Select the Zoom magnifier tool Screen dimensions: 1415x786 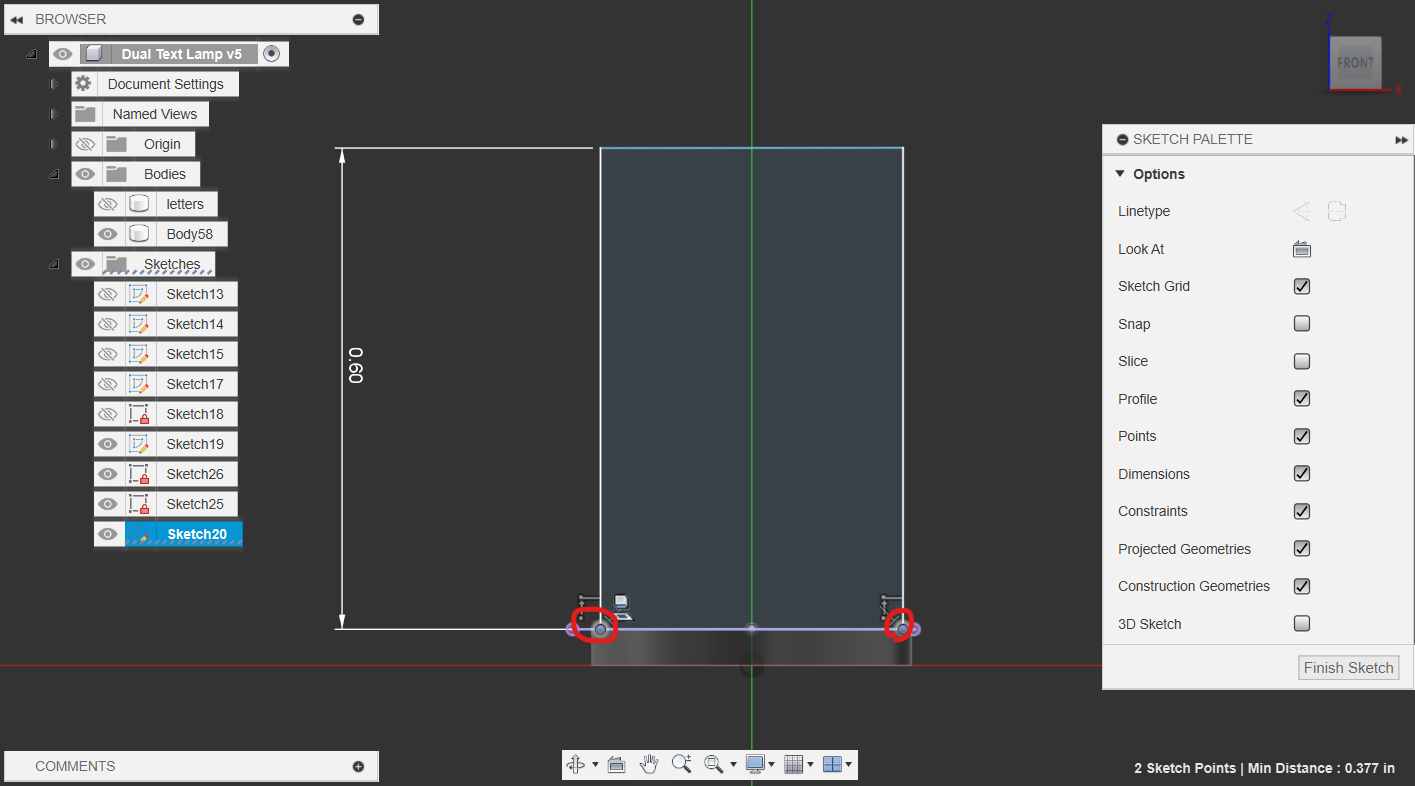point(682,764)
